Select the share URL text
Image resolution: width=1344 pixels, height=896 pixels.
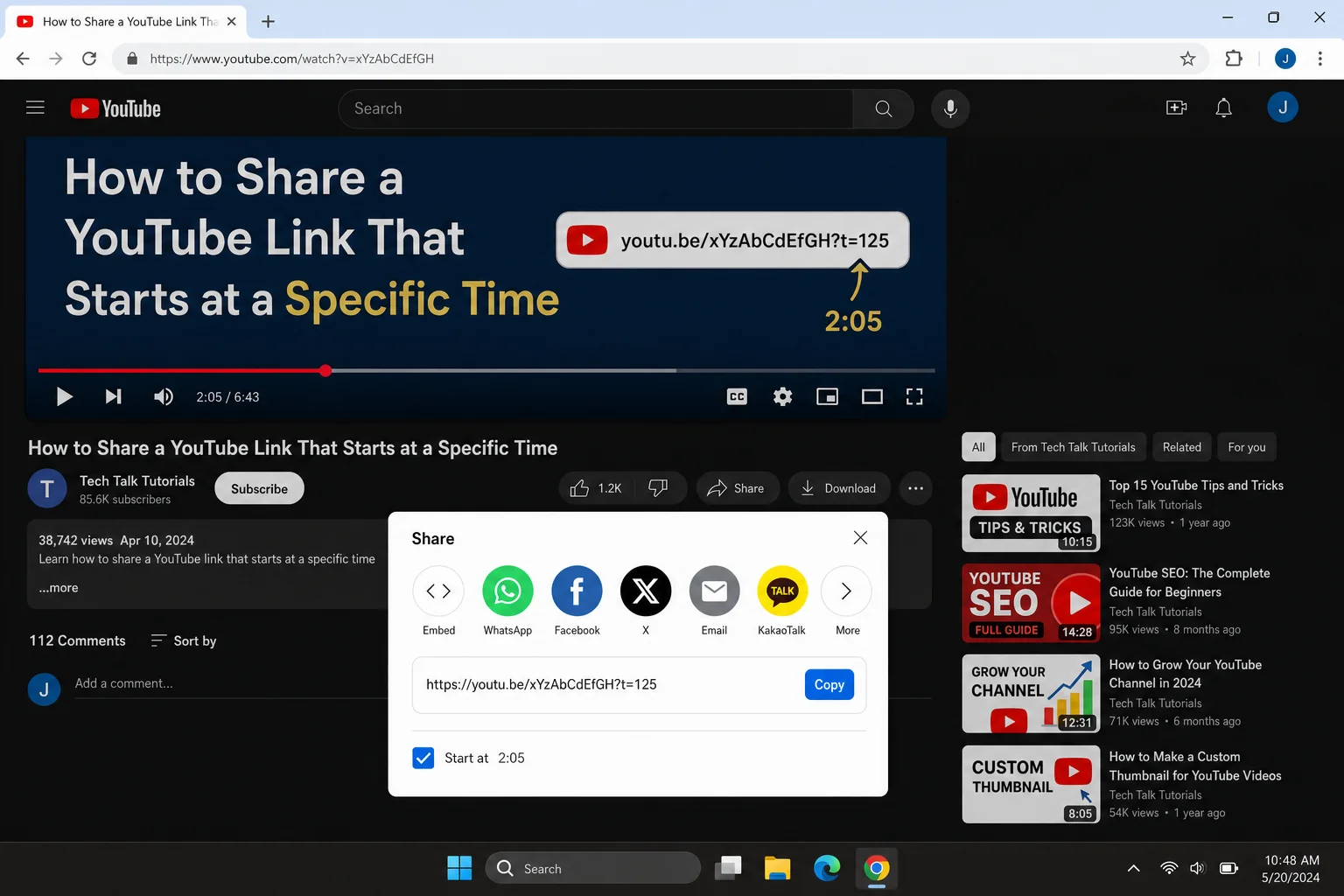[x=542, y=684]
